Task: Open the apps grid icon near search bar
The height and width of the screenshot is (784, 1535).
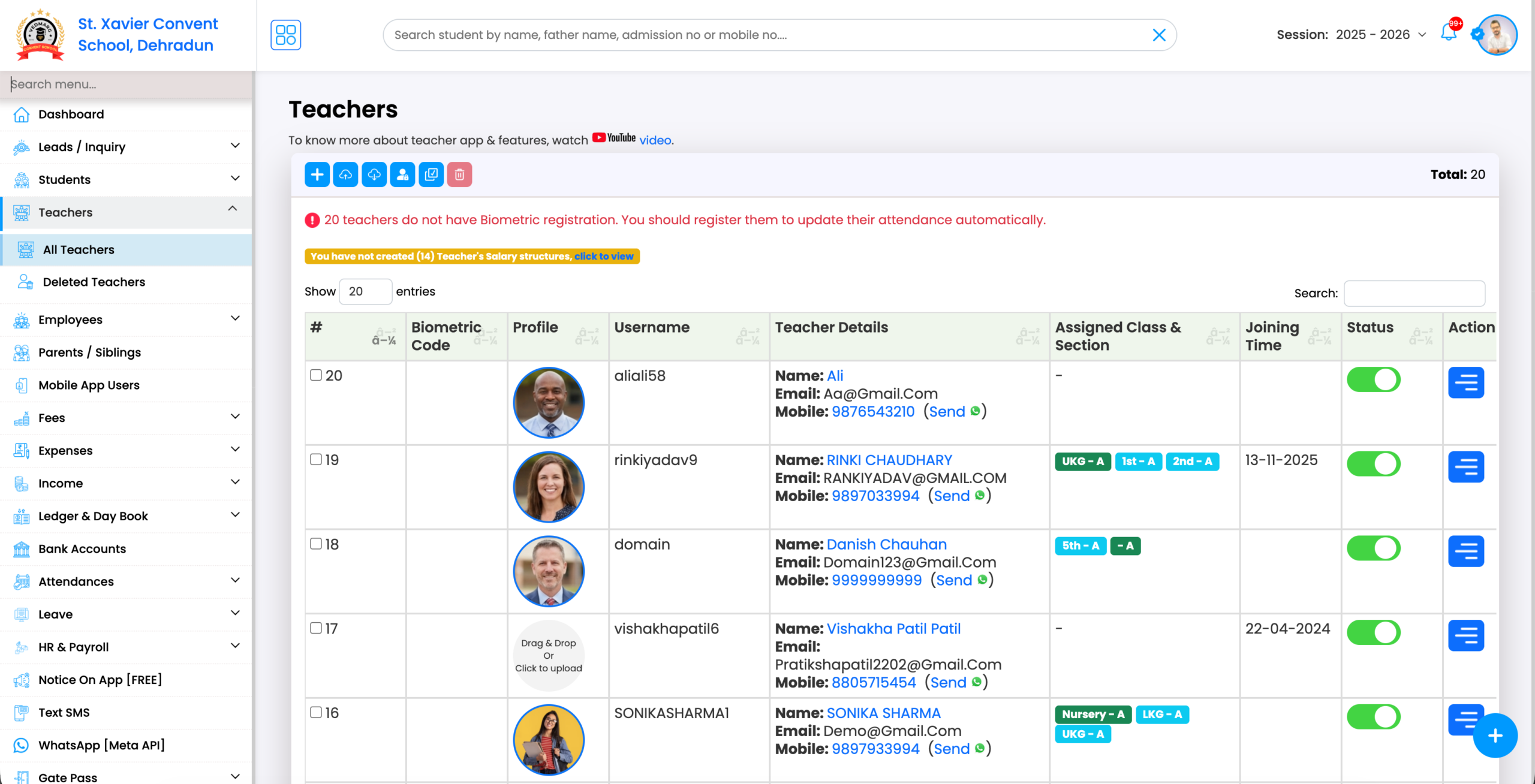Action: pyautogui.click(x=285, y=35)
